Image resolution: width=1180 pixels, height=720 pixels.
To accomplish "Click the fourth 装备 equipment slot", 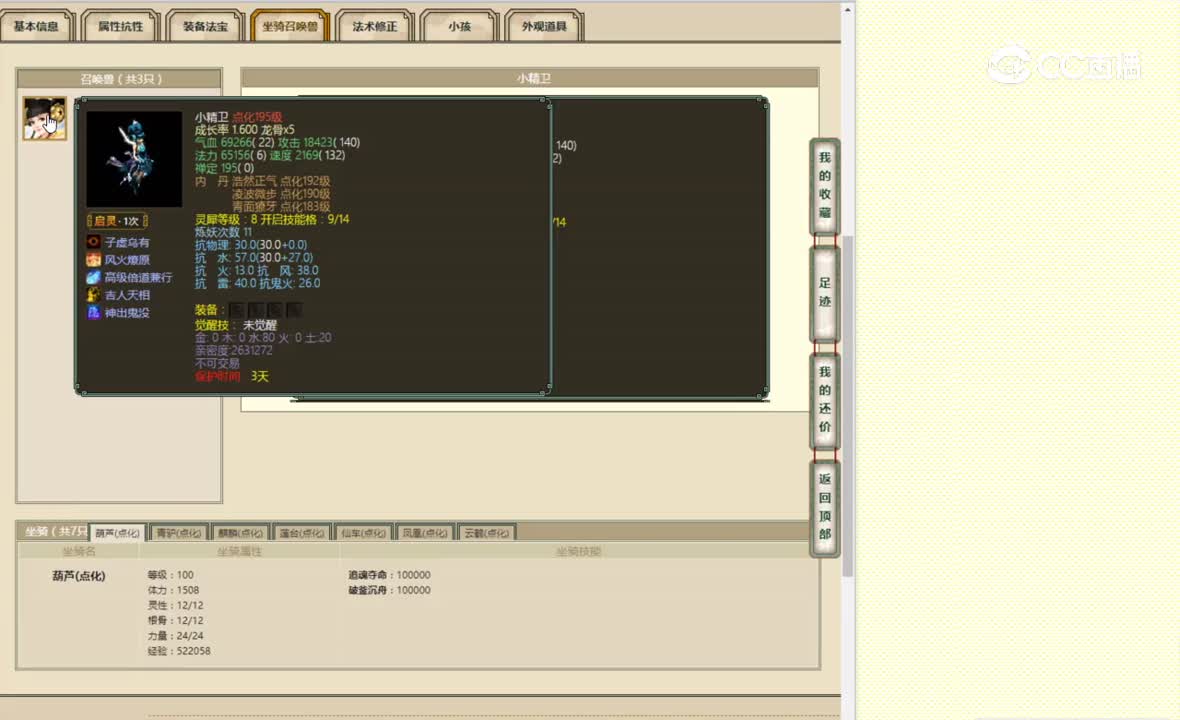I will point(293,310).
